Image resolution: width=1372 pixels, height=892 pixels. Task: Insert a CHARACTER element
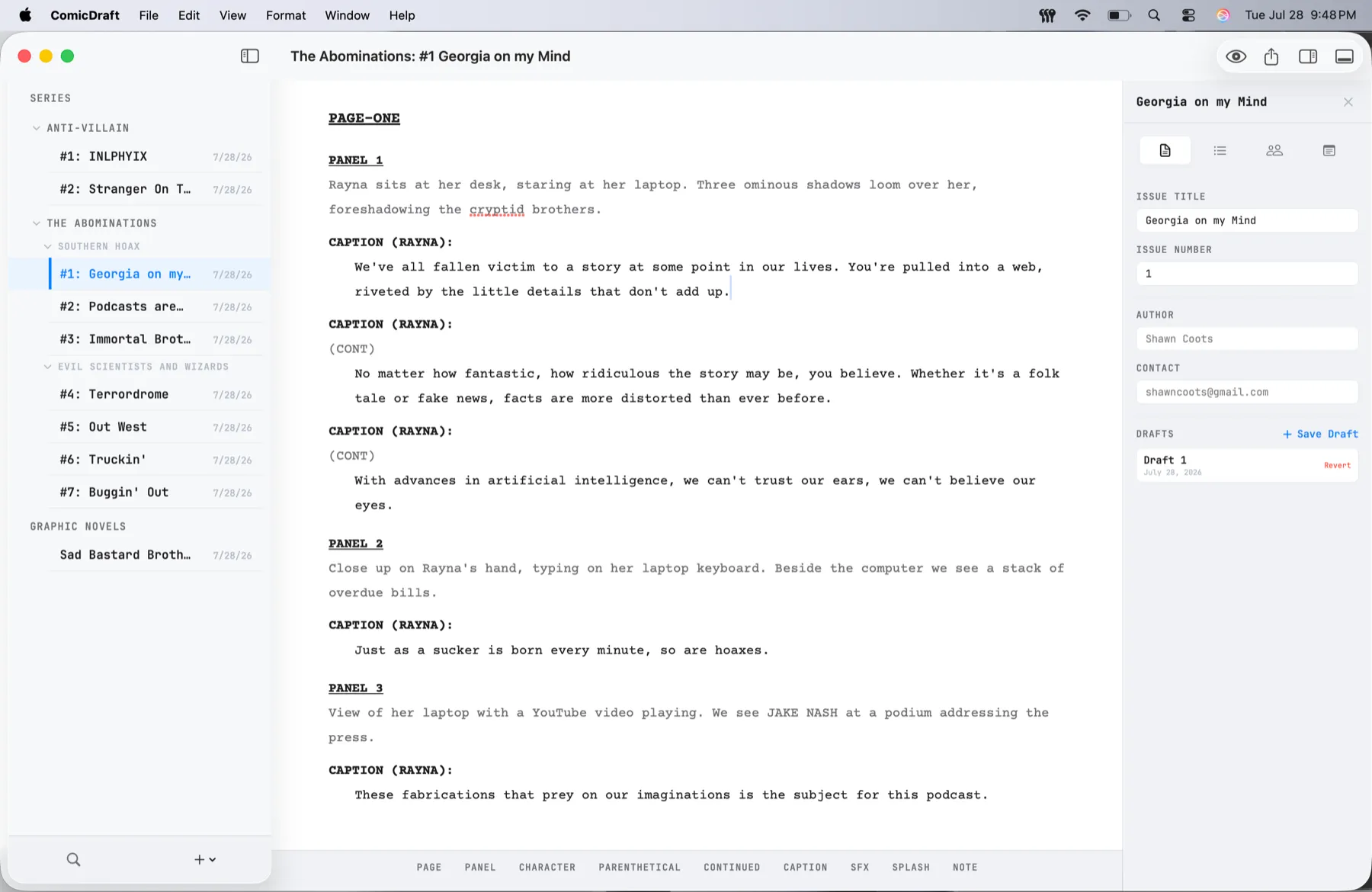[547, 868]
